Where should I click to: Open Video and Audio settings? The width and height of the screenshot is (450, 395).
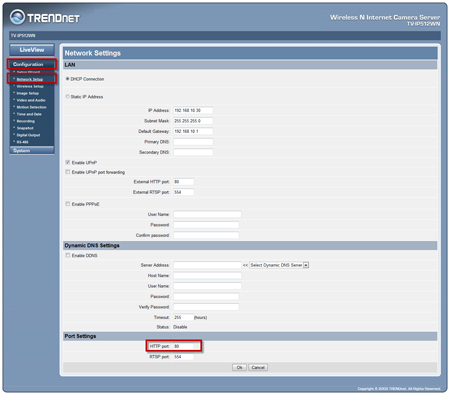(31, 100)
